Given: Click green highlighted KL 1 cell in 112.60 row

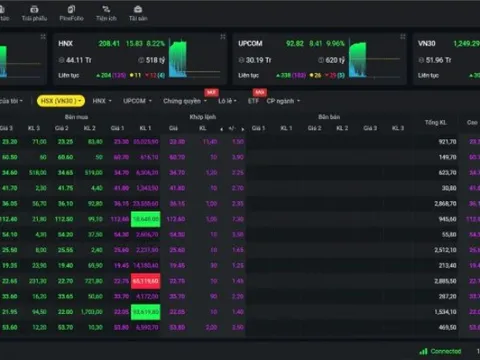Looking at the screenshot, I should click(145, 219).
